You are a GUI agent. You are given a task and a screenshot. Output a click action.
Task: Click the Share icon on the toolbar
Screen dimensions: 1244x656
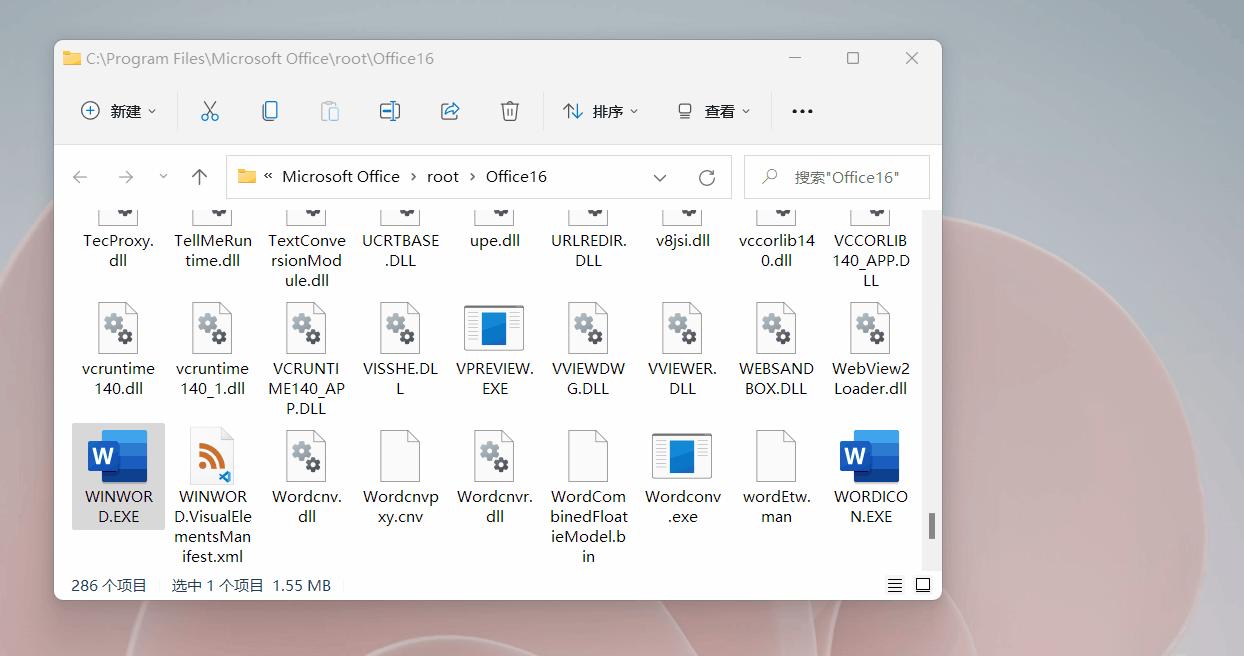pos(449,110)
